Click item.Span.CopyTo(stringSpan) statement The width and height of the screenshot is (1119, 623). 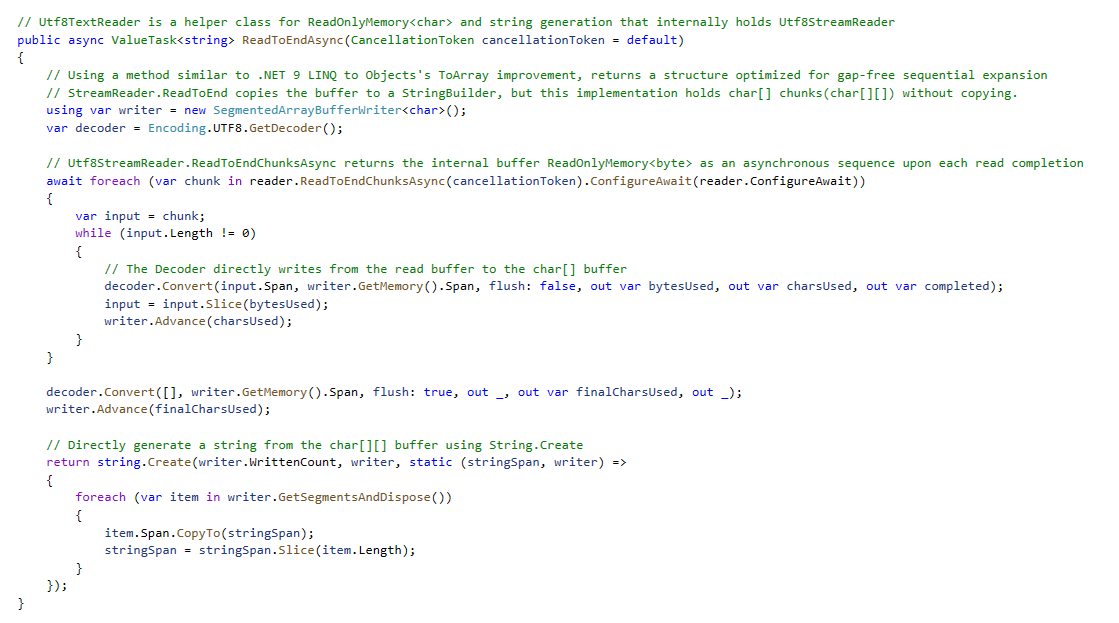pyautogui.click(x=209, y=533)
